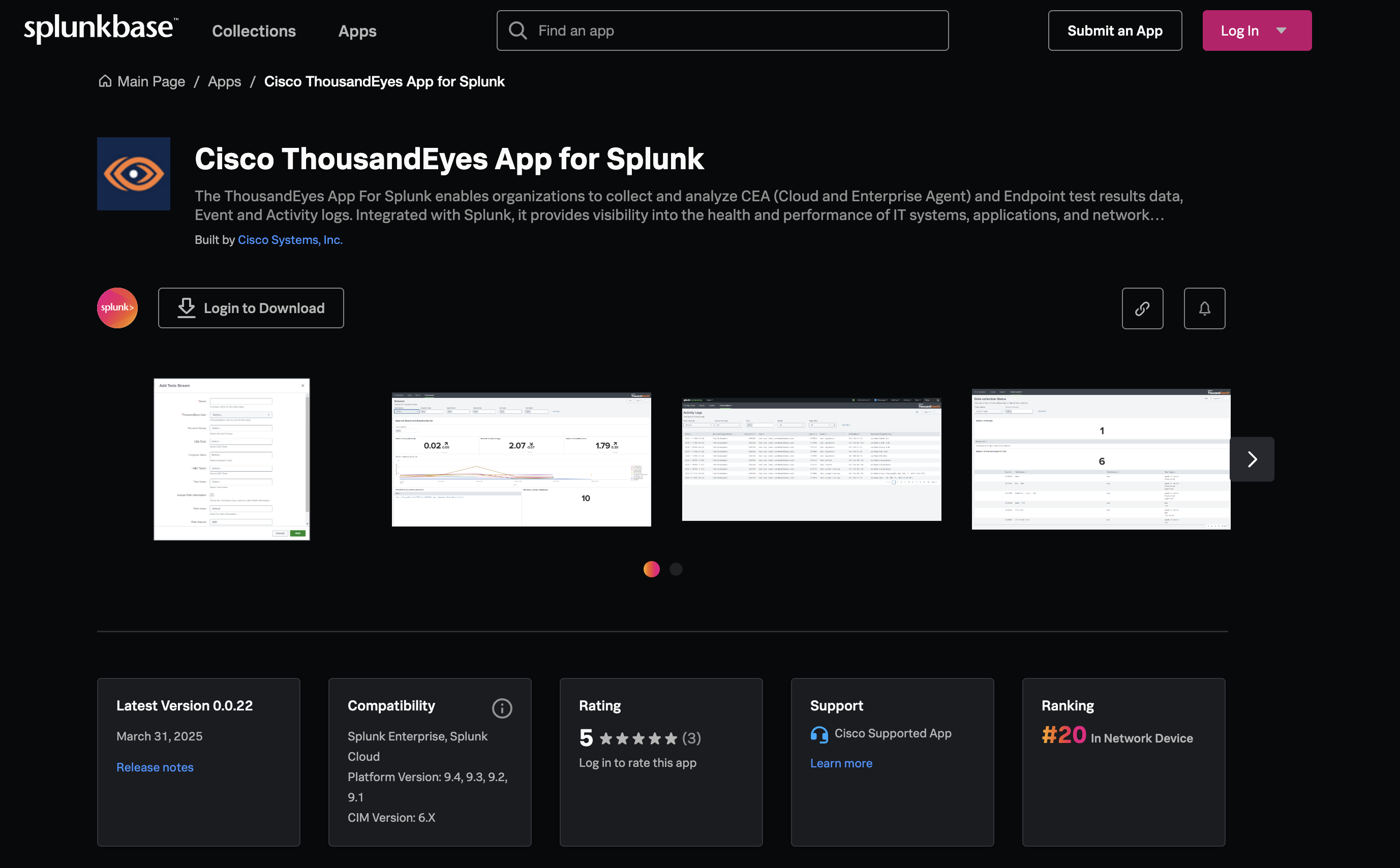Click 'Log in to rate this app' text
The height and width of the screenshot is (868, 1400).
[x=637, y=762]
